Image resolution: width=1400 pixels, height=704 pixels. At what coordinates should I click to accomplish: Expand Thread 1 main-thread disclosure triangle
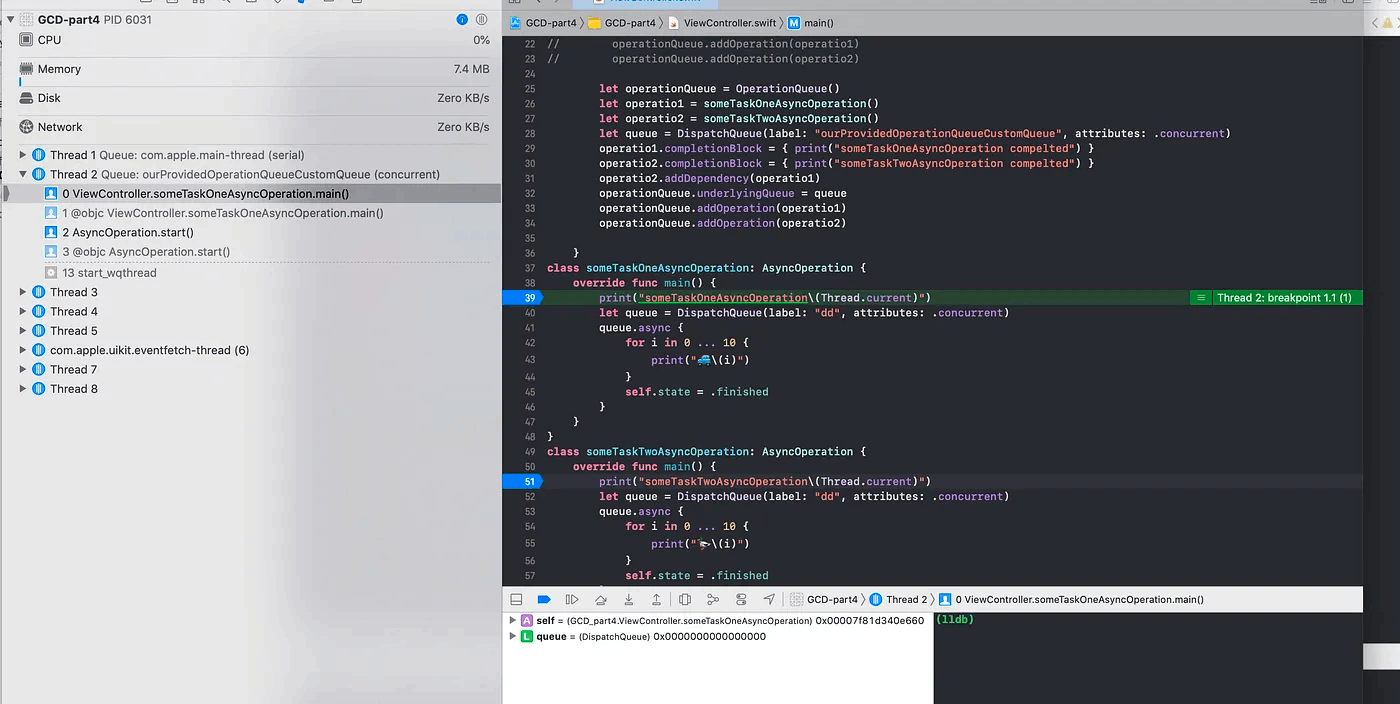pyautogui.click(x=23, y=155)
